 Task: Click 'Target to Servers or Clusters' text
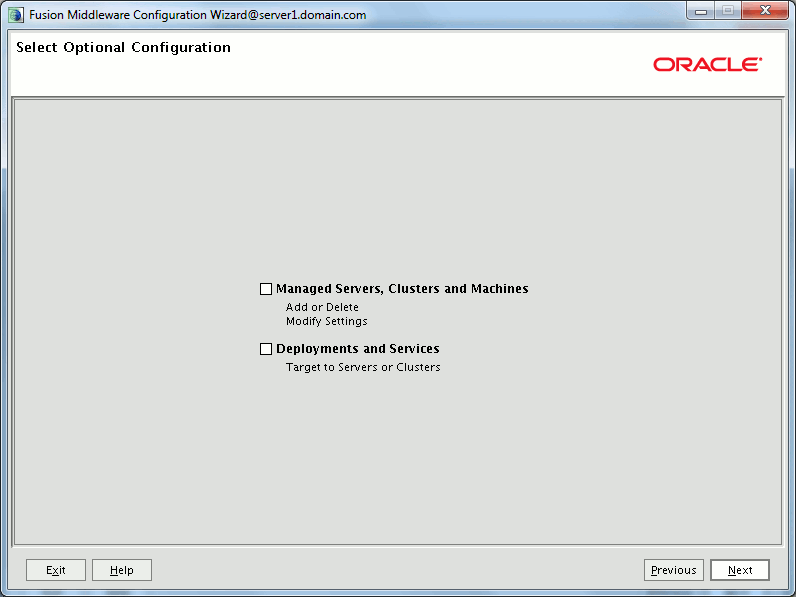point(363,367)
